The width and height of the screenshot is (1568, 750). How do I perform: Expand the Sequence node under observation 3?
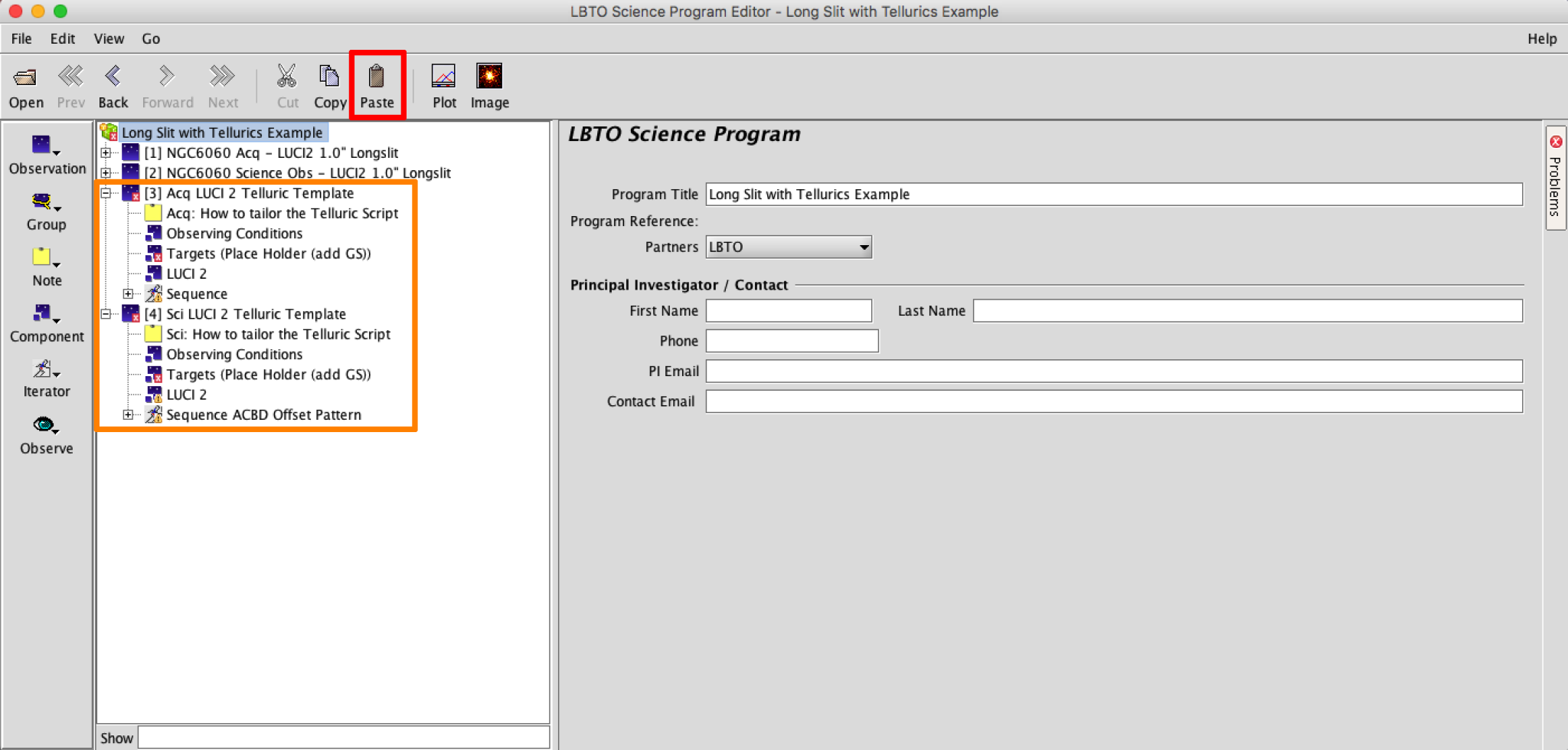pos(128,293)
